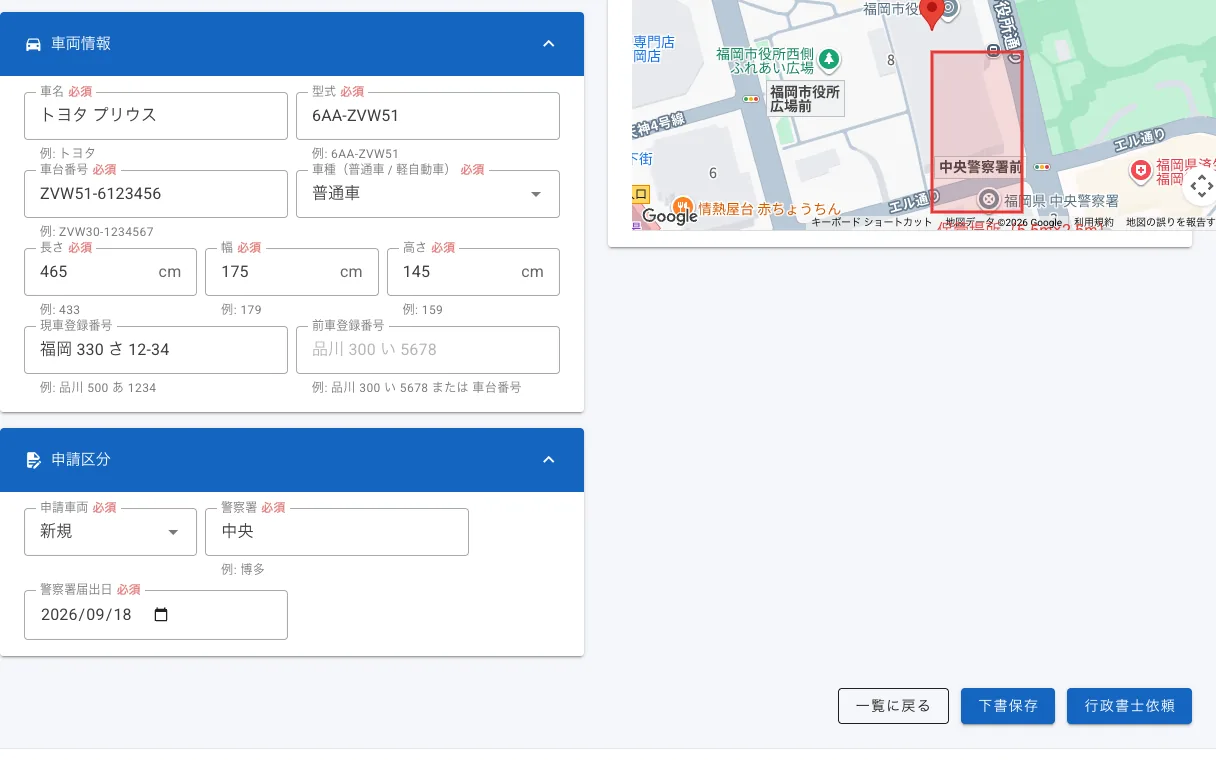
Task: Click 地図の誤りを報告する link on the map
Action: click(x=1170, y=223)
